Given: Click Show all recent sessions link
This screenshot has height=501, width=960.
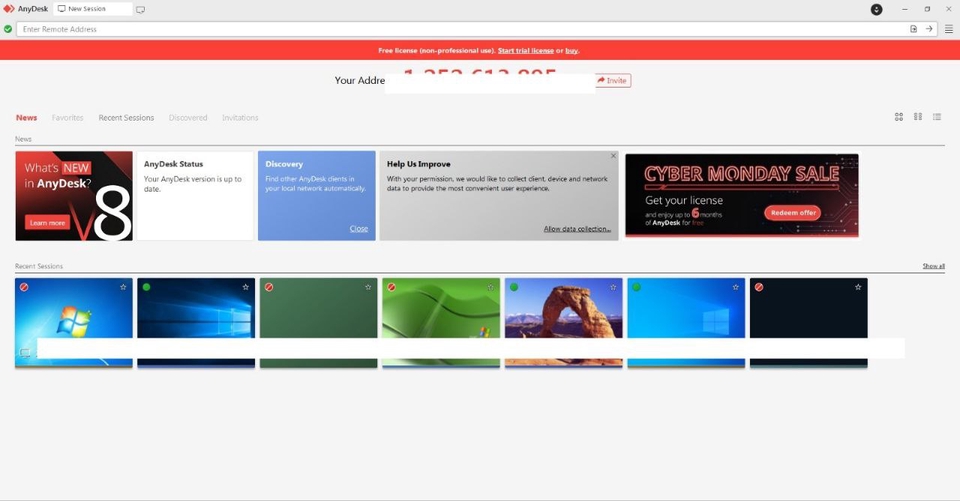Looking at the screenshot, I should click(934, 266).
